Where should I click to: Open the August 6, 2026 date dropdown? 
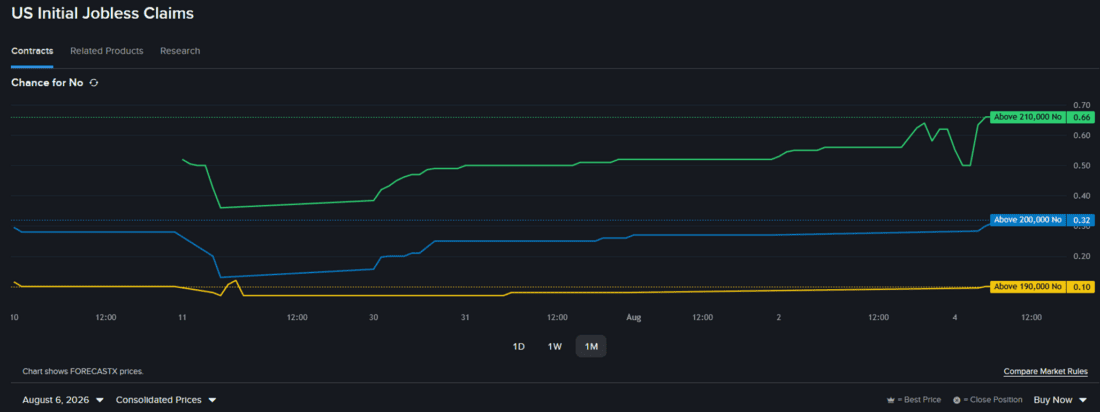tap(63, 400)
